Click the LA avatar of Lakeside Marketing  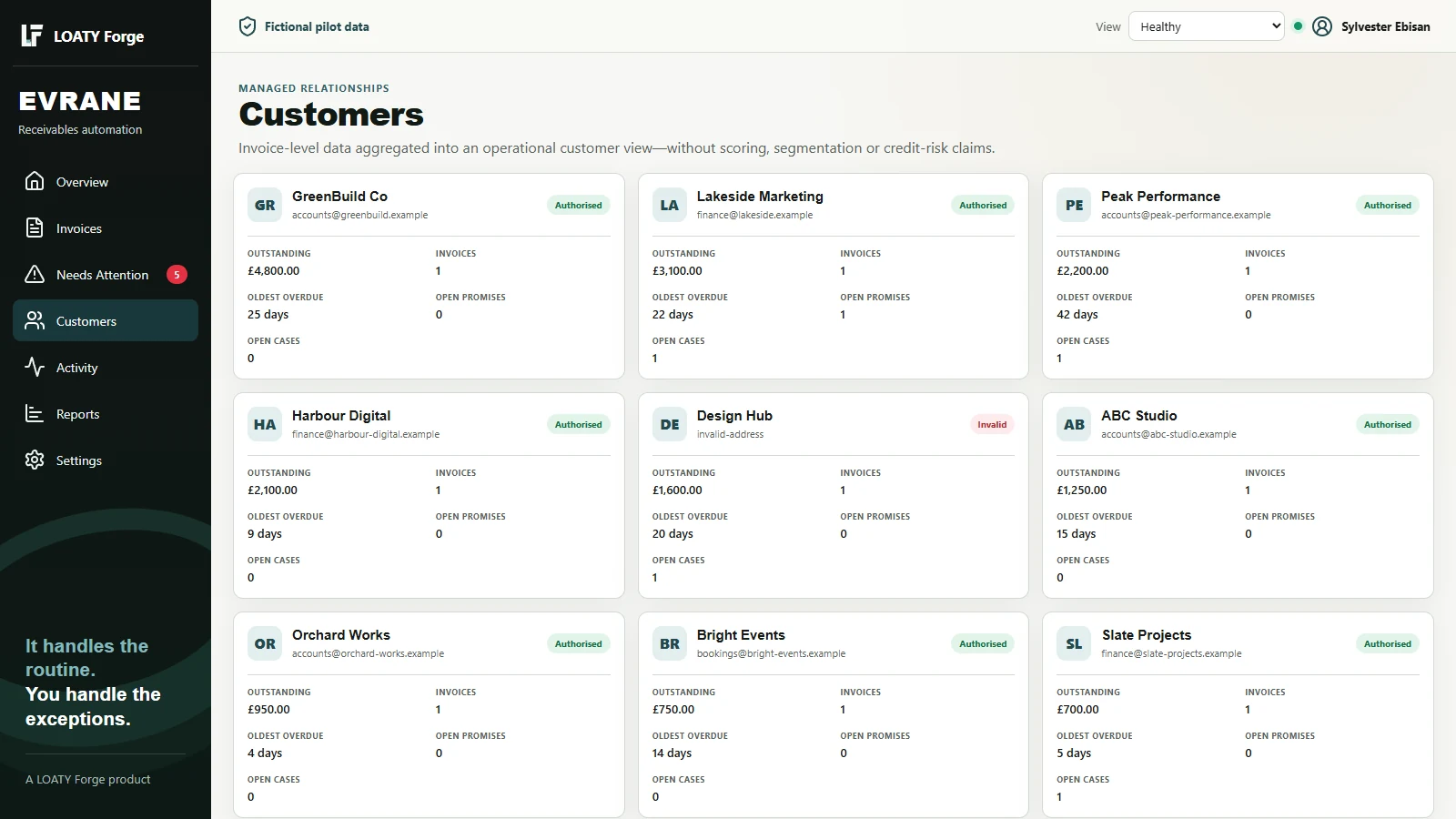coord(669,205)
